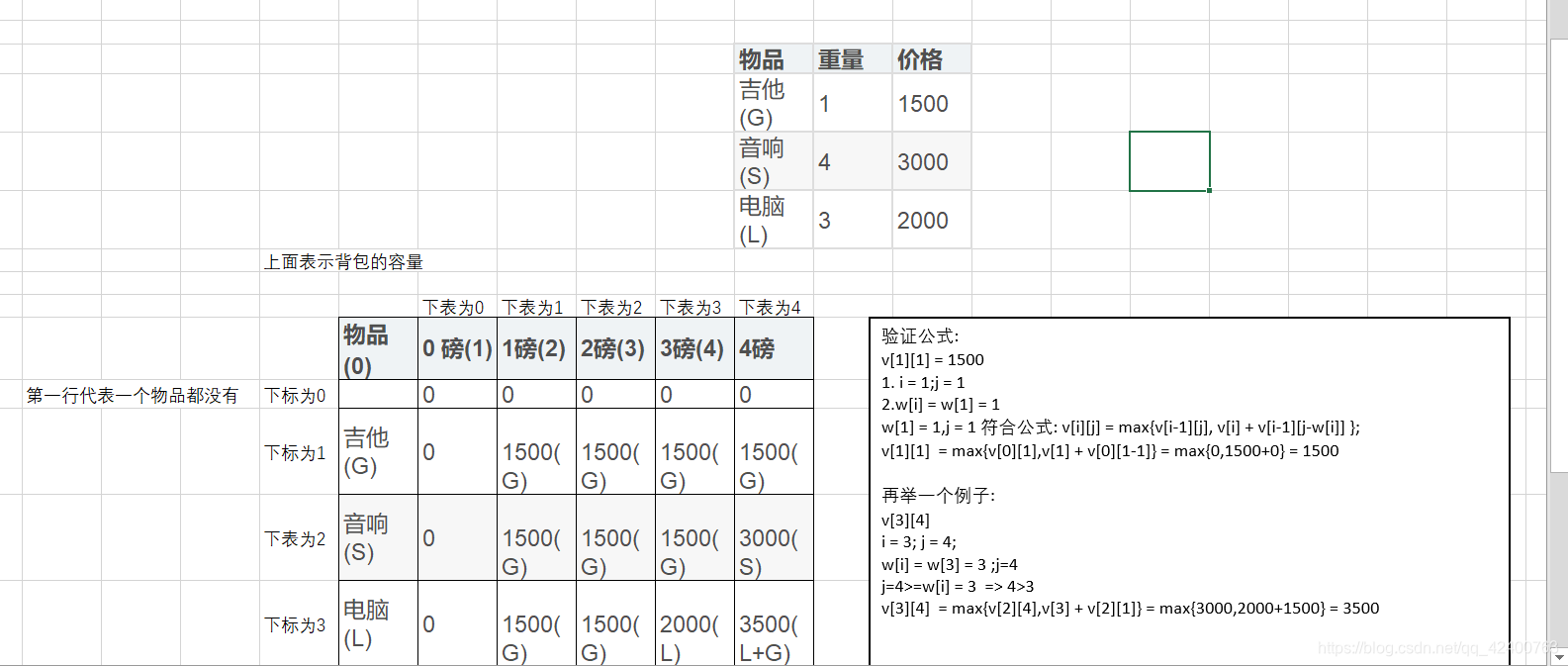1568x666 pixels.
Task: Select the 下标为1 row label
Action: click(295, 453)
